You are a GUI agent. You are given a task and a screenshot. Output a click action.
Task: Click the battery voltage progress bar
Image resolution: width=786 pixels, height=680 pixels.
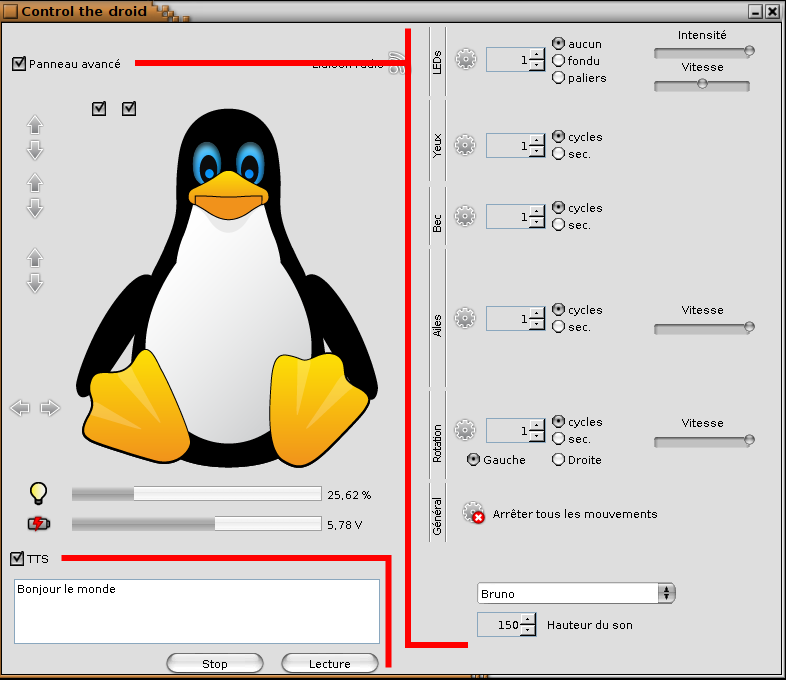[196, 524]
